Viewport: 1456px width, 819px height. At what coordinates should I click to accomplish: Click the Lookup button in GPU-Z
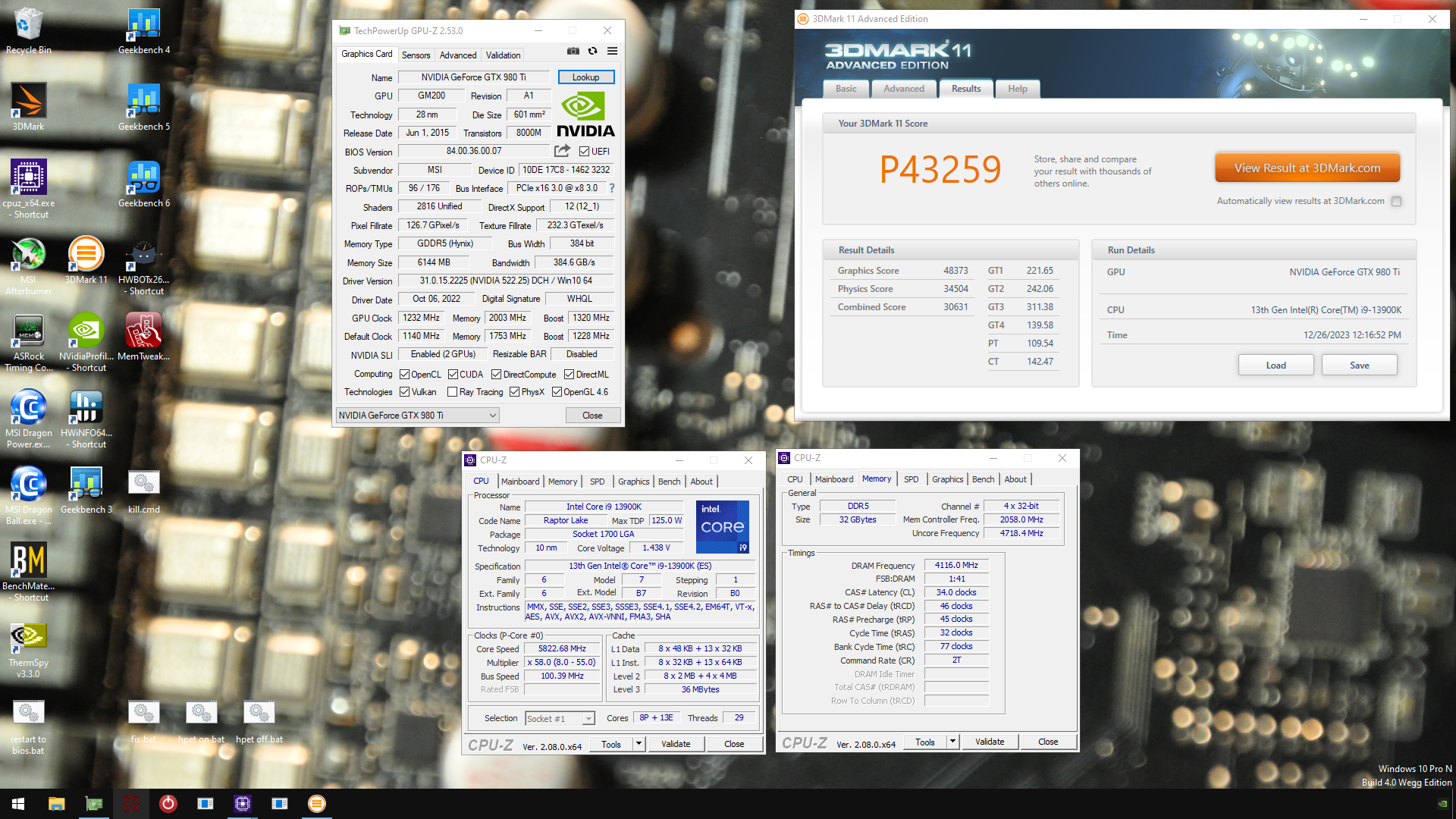585,77
